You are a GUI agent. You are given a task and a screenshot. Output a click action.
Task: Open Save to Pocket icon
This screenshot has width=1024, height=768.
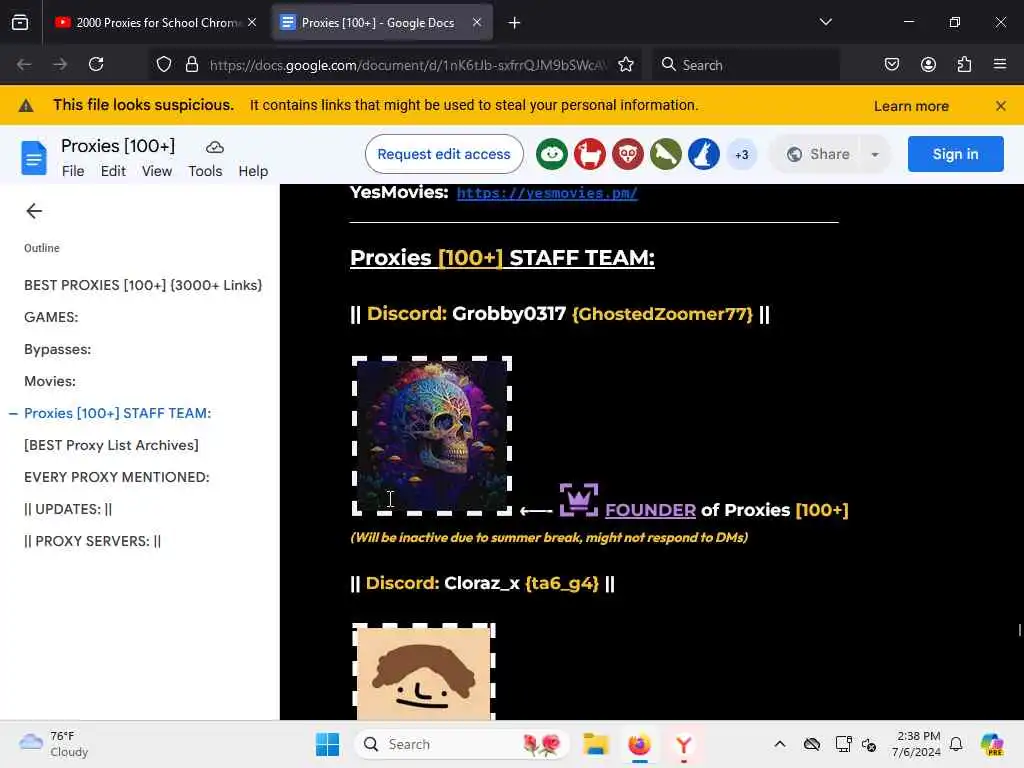coord(891,65)
